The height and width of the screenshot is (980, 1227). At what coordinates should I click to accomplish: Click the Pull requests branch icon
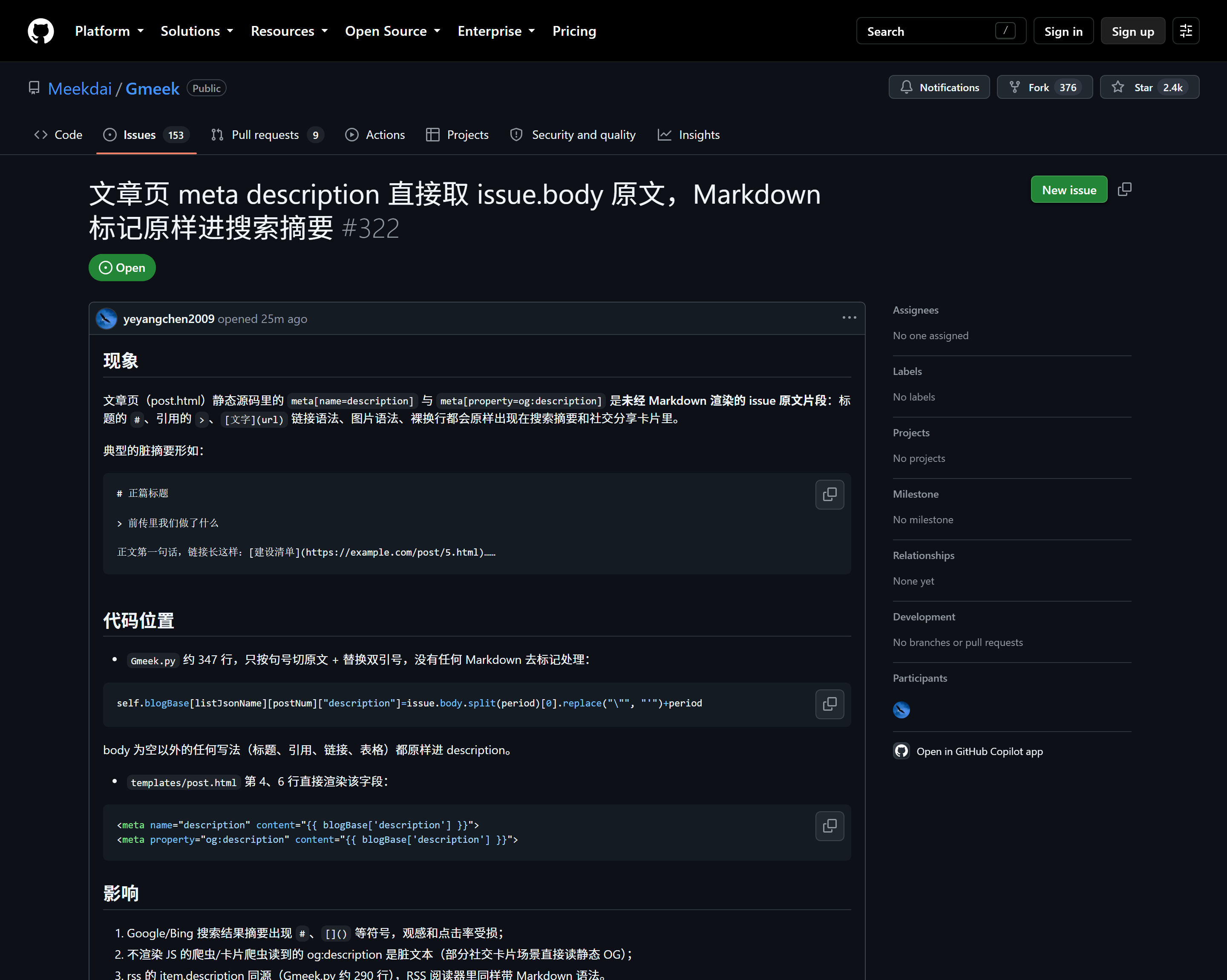tap(217, 135)
